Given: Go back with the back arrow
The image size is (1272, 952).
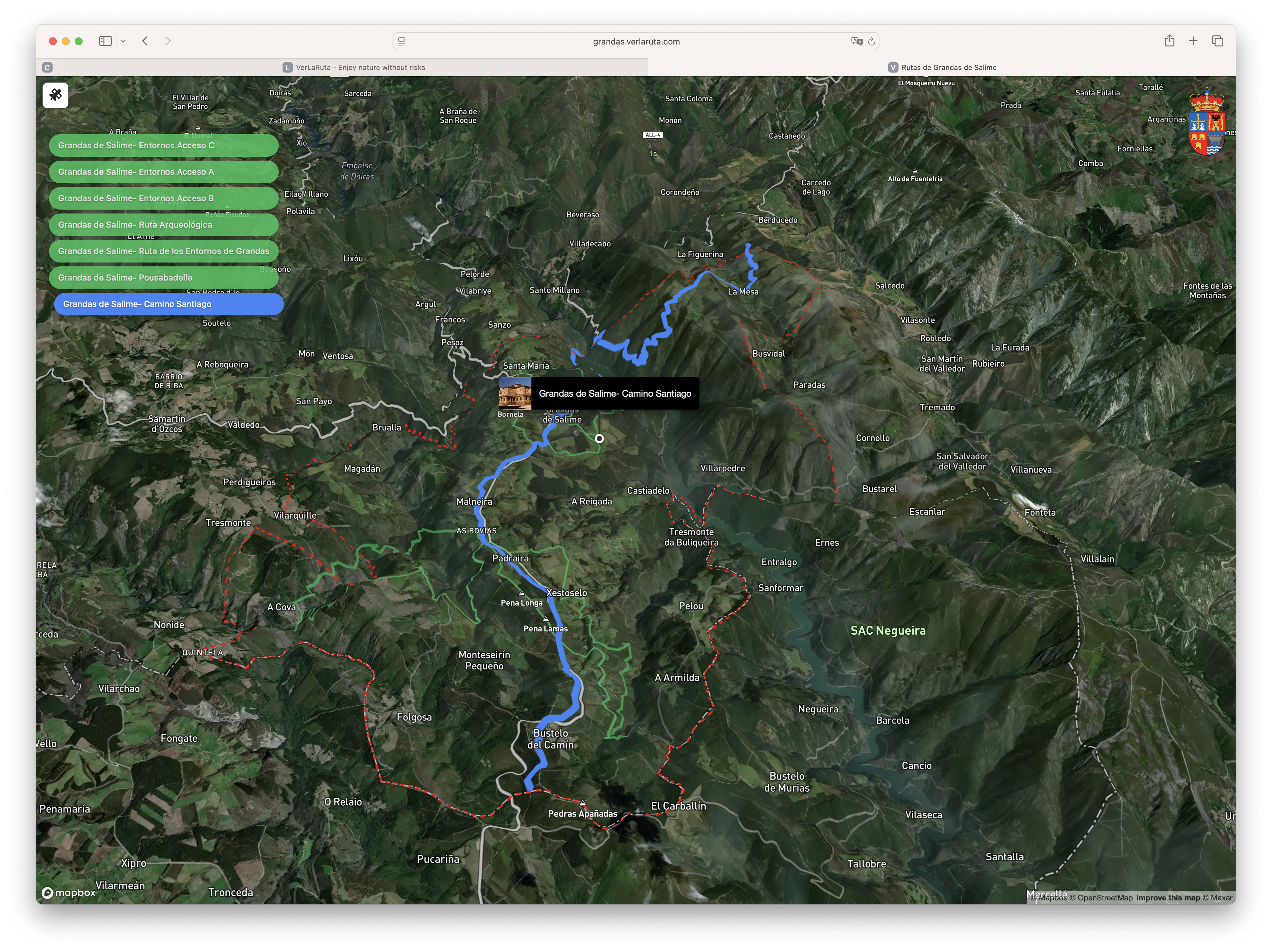Looking at the screenshot, I should (145, 41).
